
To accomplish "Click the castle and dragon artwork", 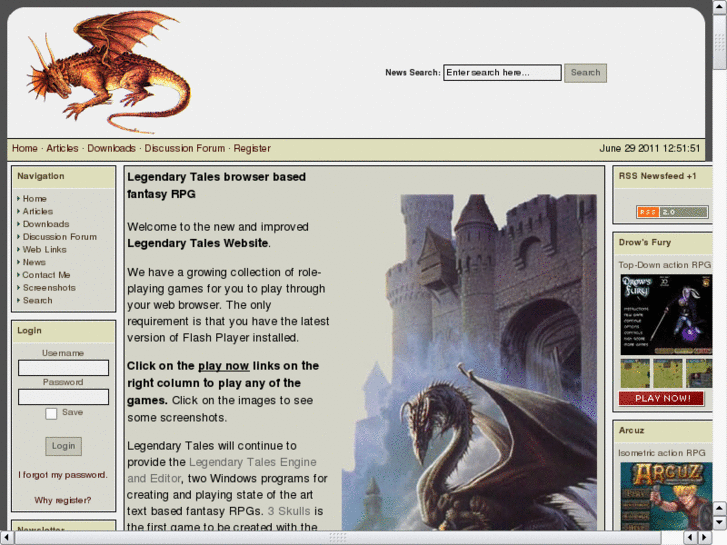I will (x=469, y=362).
